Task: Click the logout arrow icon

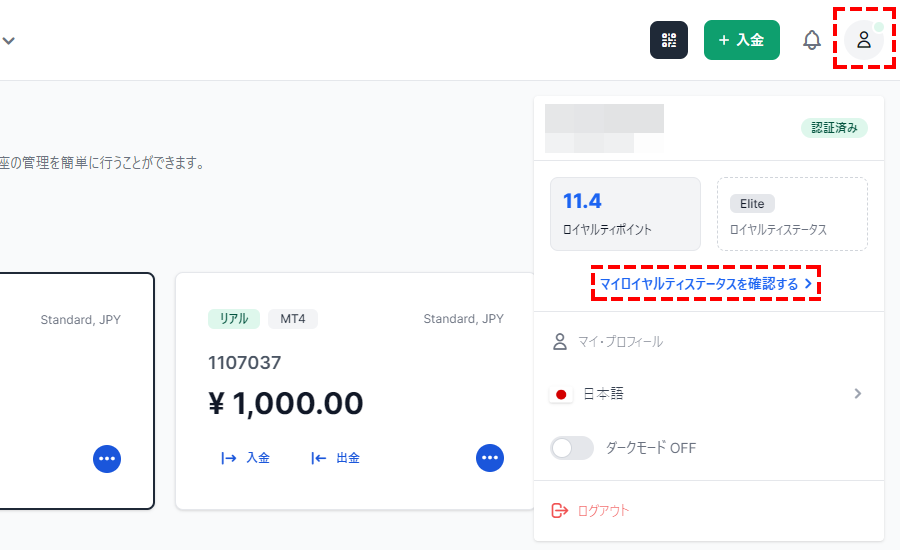Action: (x=560, y=510)
